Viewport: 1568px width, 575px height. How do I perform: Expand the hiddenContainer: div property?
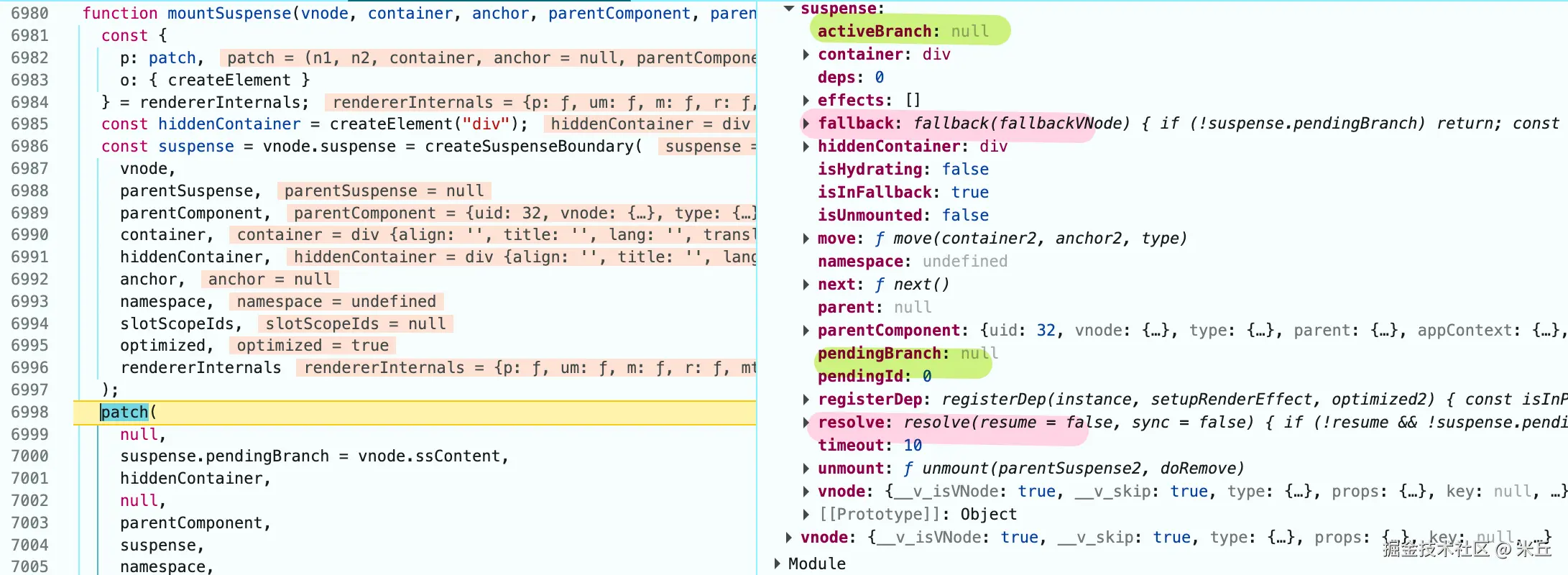pos(806,147)
